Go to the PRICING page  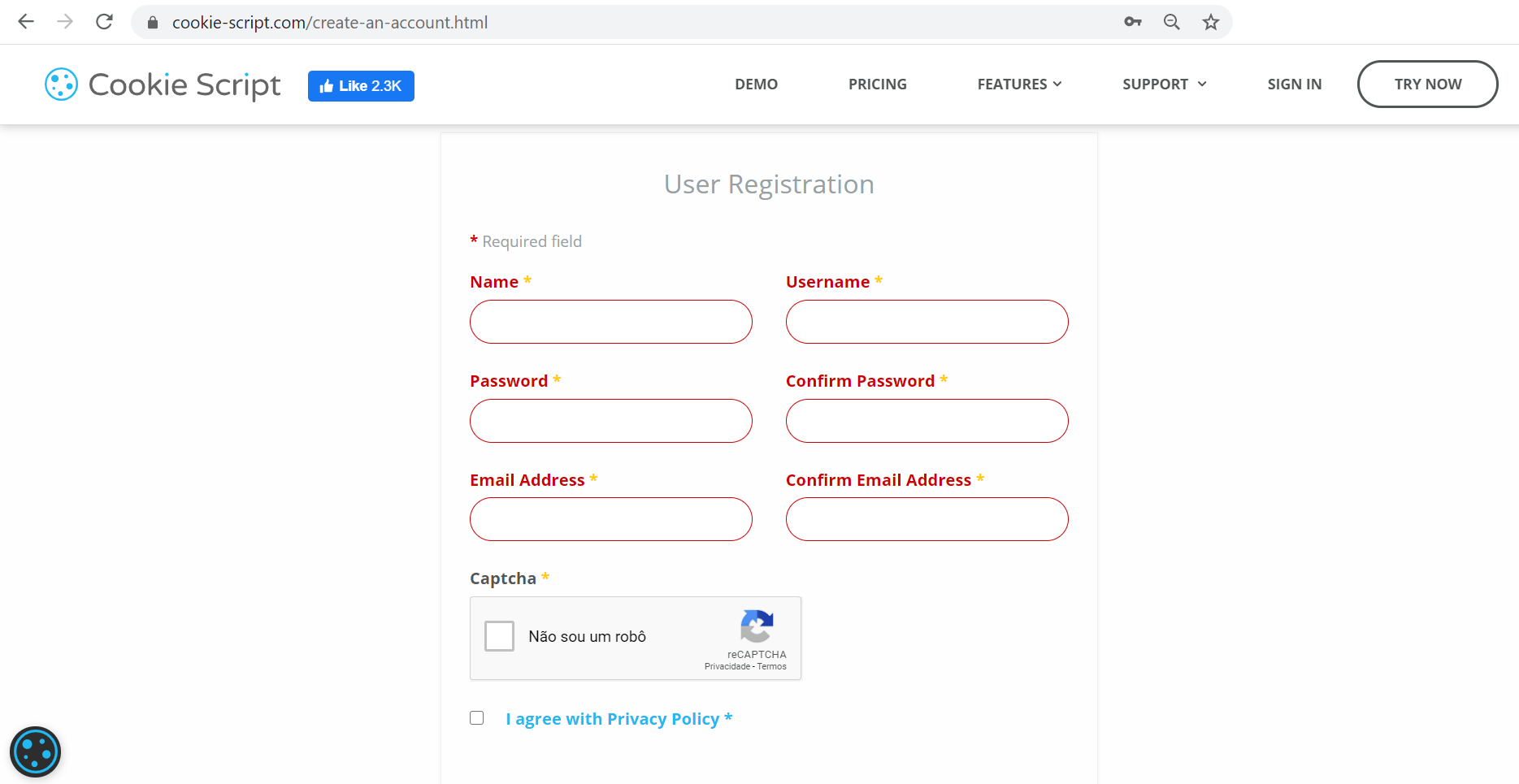coord(877,84)
